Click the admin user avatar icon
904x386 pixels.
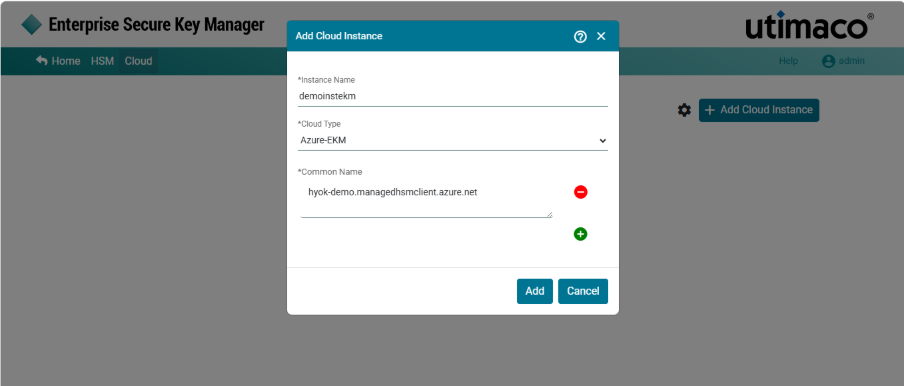coord(828,61)
